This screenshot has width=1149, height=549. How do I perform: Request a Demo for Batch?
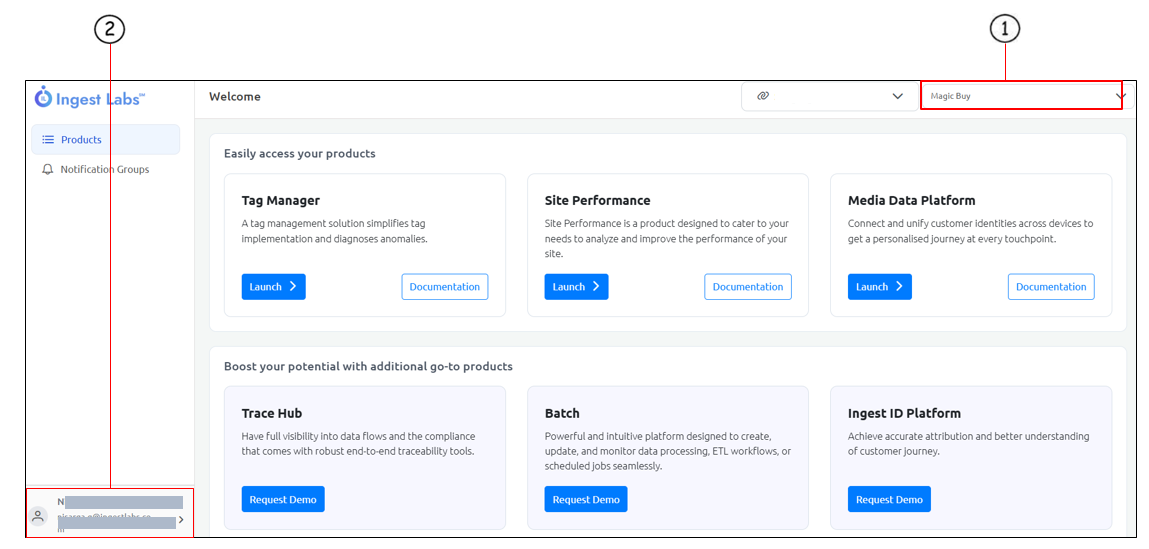586,499
